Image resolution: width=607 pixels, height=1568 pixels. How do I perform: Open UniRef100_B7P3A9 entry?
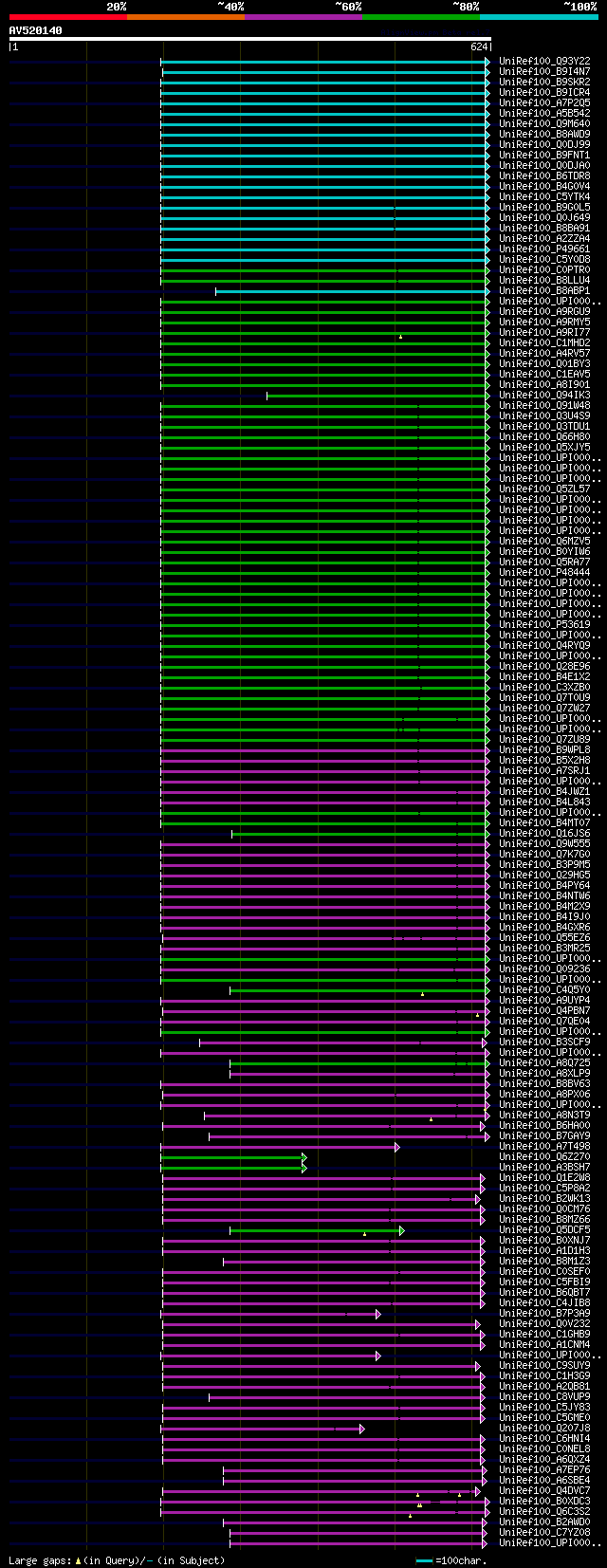pyautogui.click(x=544, y=1313)
